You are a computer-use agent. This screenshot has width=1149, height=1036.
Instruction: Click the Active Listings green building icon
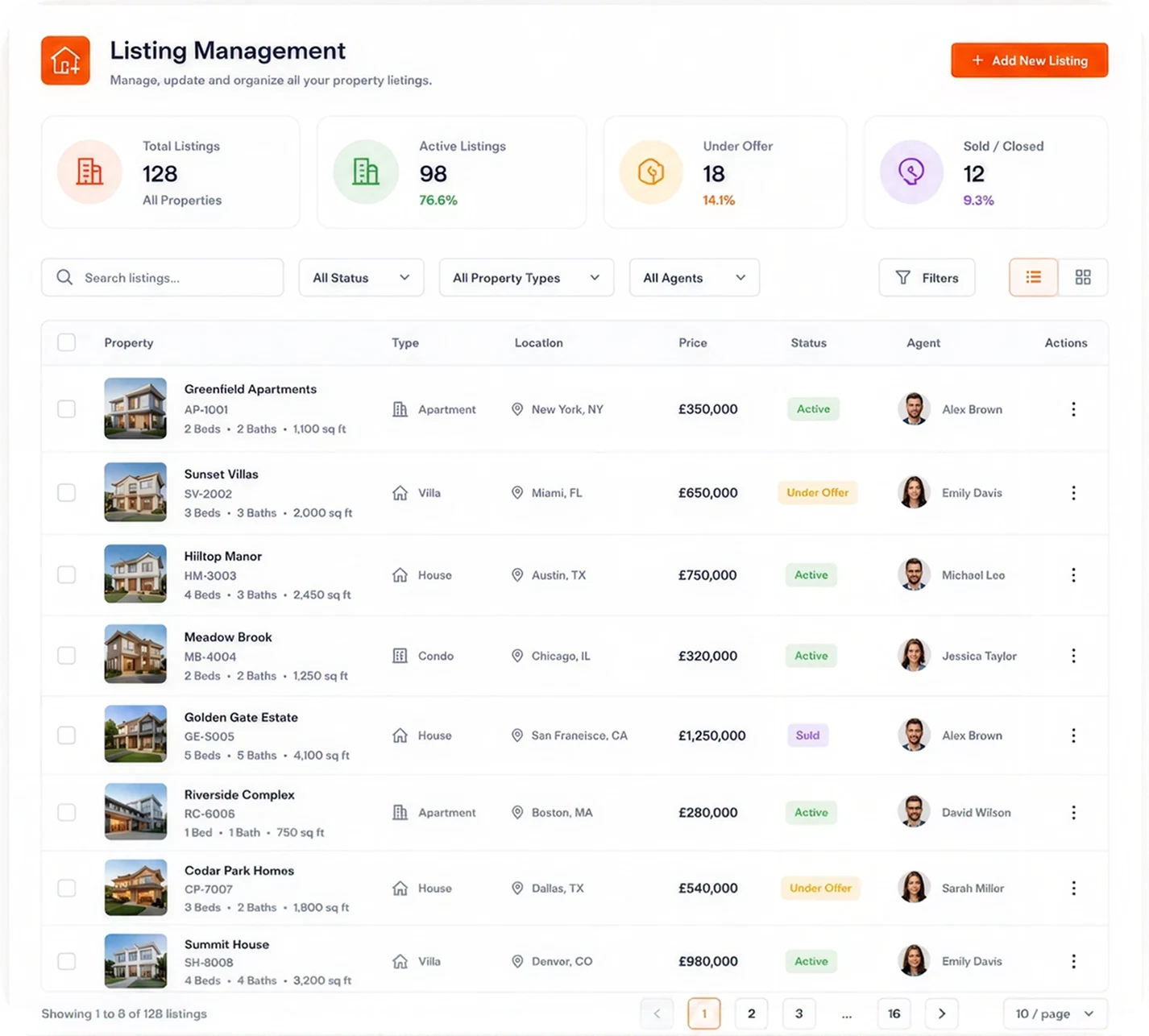click(x=366, y=172)
